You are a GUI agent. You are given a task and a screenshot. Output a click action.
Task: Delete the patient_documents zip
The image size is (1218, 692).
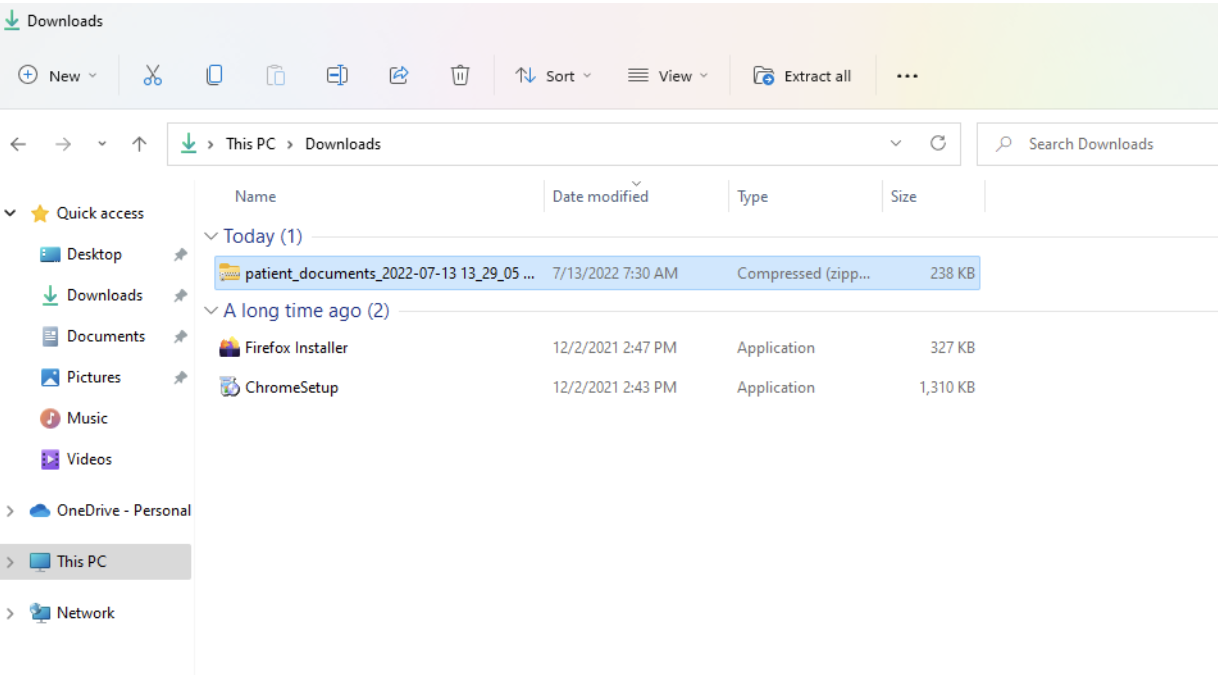coord(459,75)
